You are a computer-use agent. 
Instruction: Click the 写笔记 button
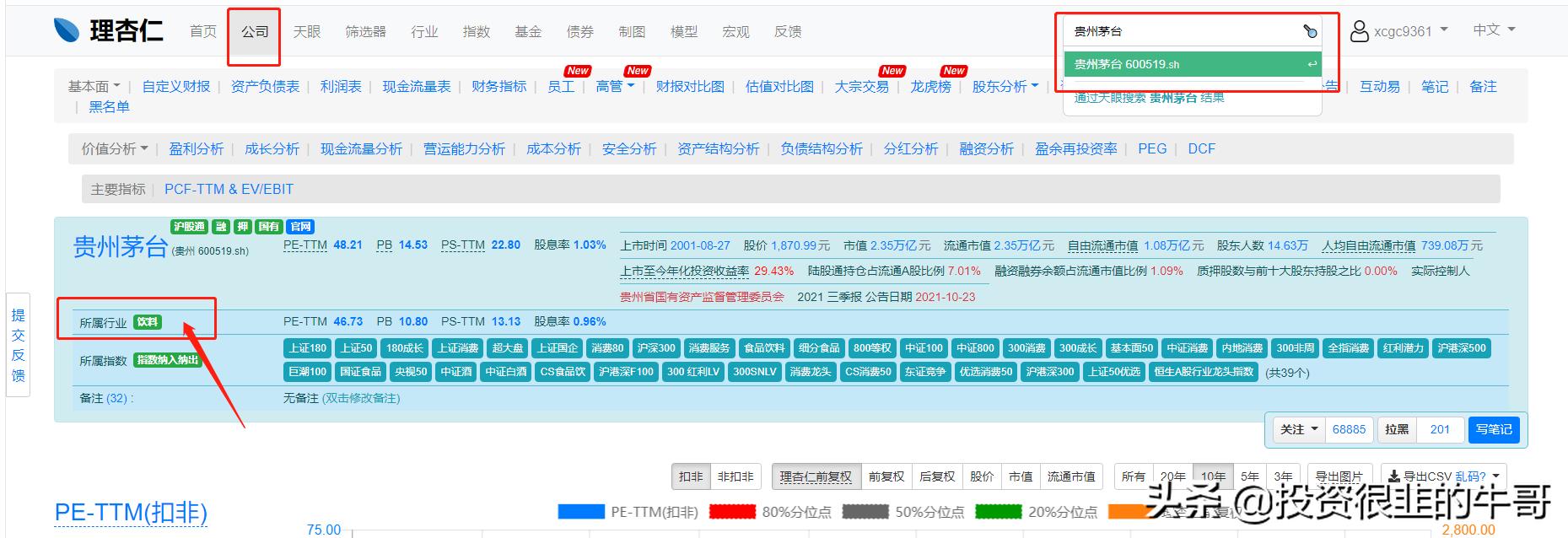click(1494, 429)
